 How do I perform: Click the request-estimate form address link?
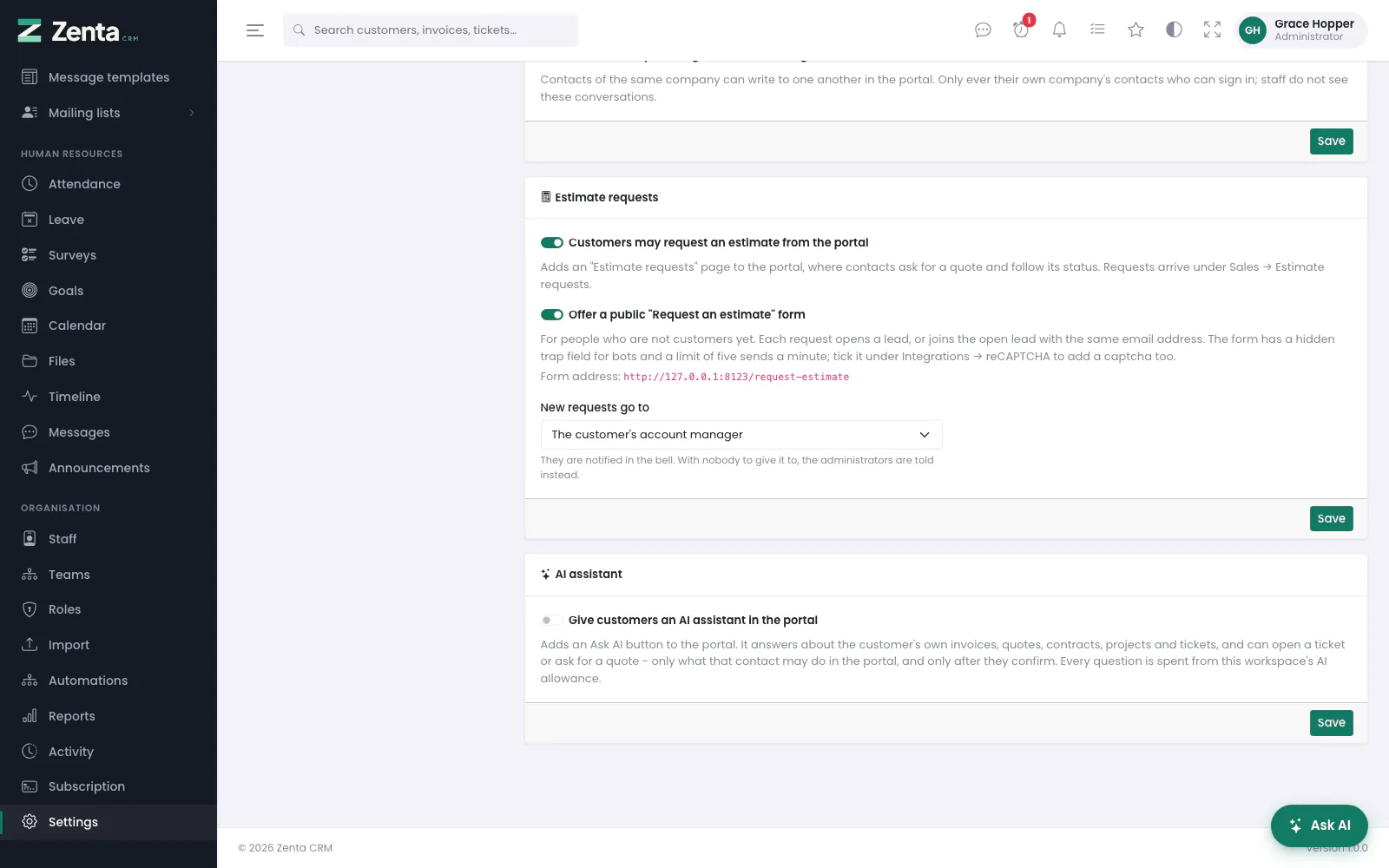pos(736,377)
